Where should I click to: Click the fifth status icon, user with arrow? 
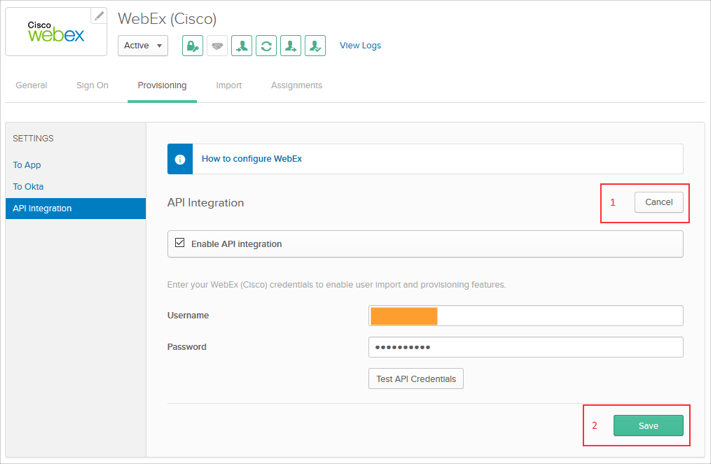tap(290, 46)
